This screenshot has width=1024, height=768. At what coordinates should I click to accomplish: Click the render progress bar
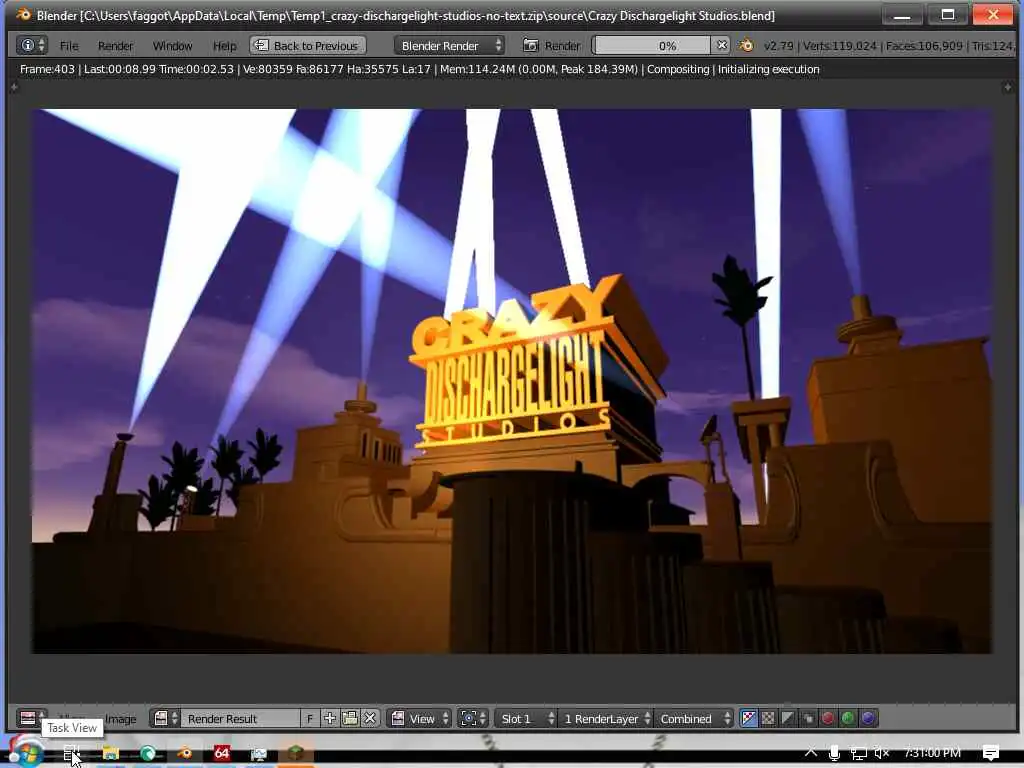click(651, 45)
